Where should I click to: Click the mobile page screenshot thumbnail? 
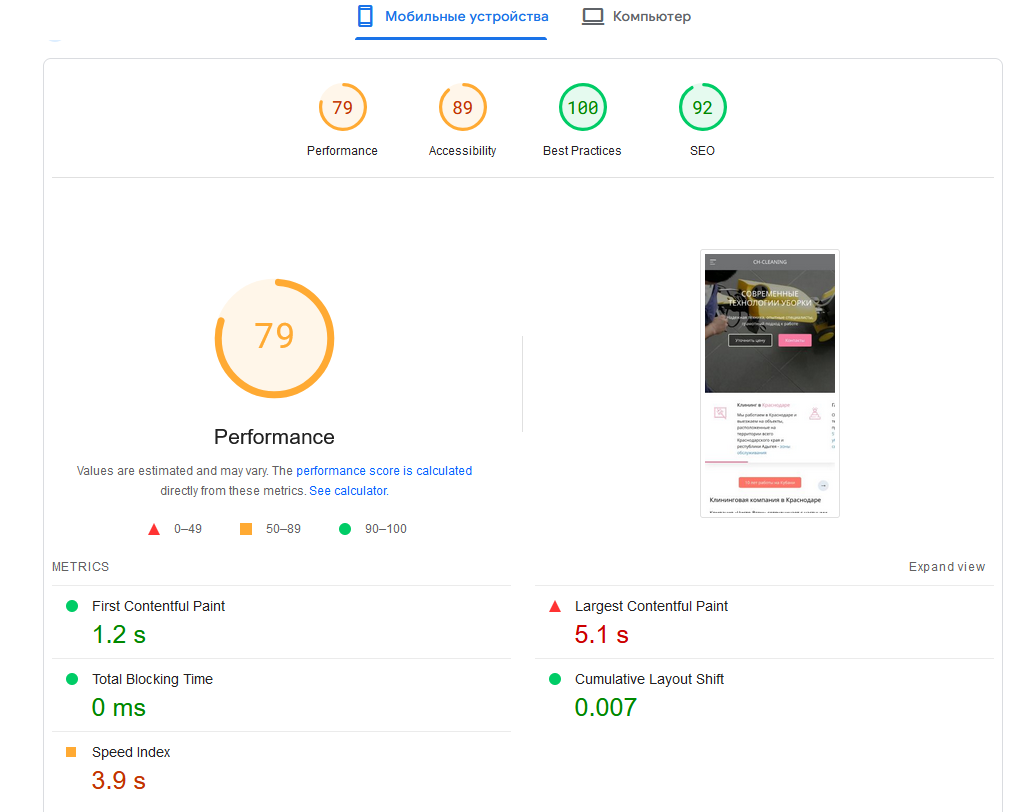pos(770,384)
